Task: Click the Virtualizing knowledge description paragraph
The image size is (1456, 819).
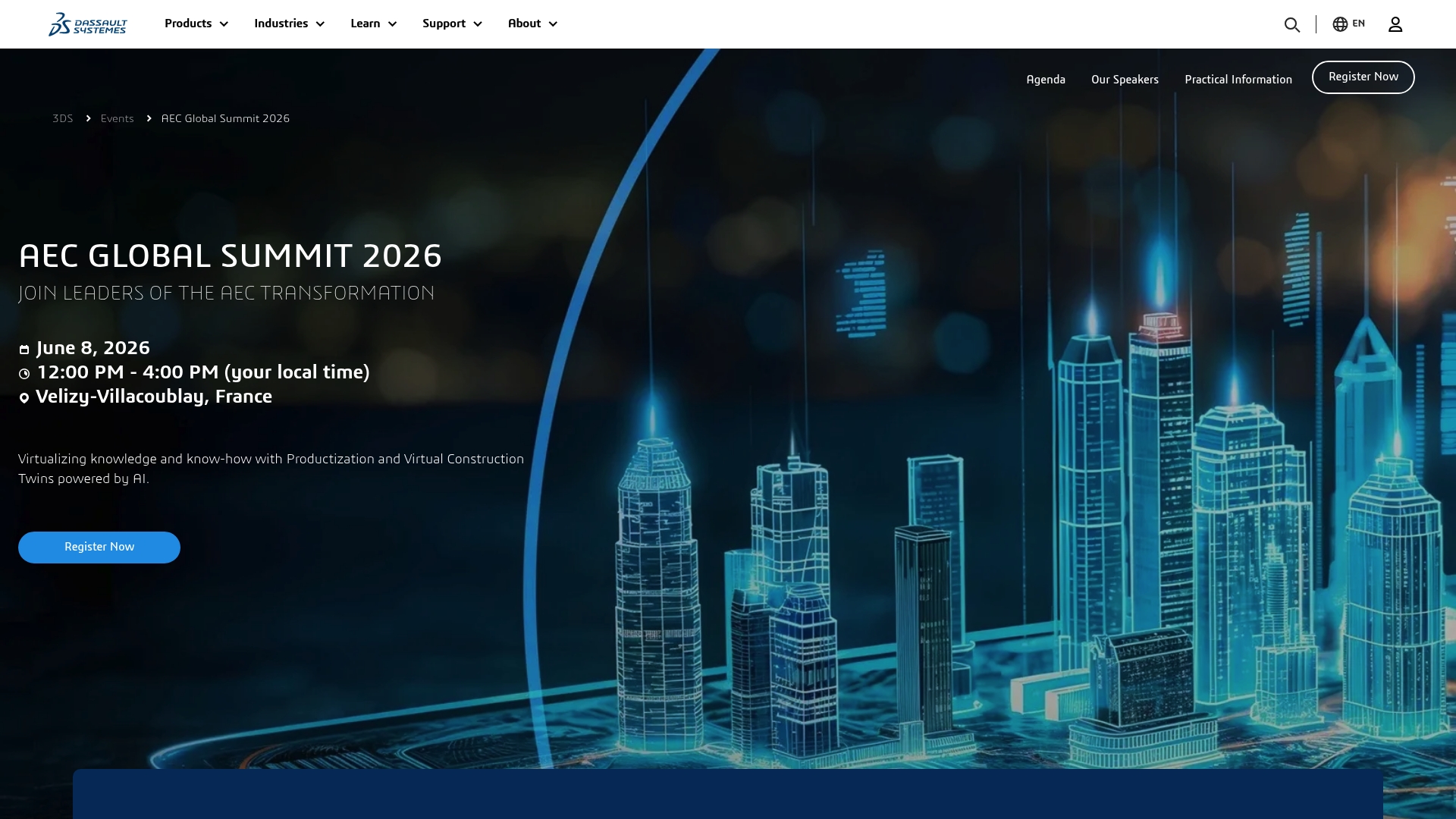Action: (x=271, y=469)
